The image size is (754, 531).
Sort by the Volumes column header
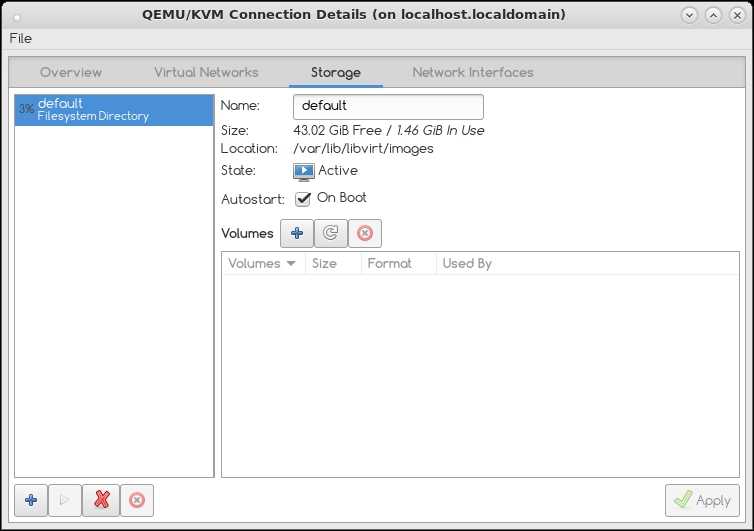(263, 264)
